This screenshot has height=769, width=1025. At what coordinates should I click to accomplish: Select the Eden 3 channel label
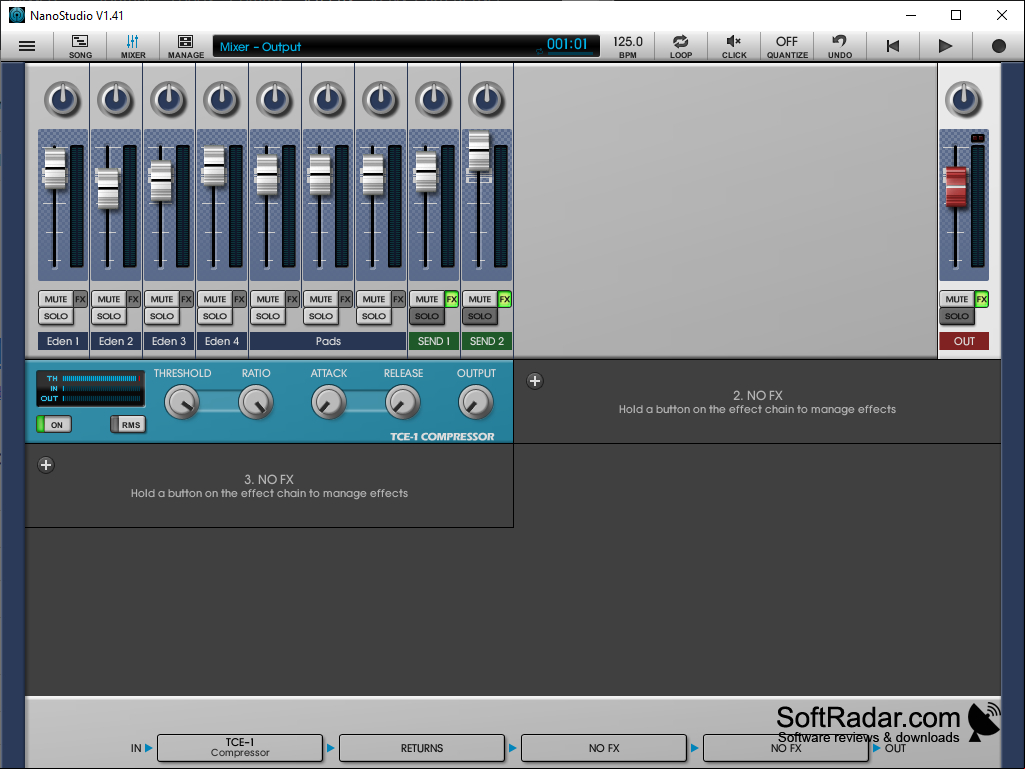coord(169,341)
